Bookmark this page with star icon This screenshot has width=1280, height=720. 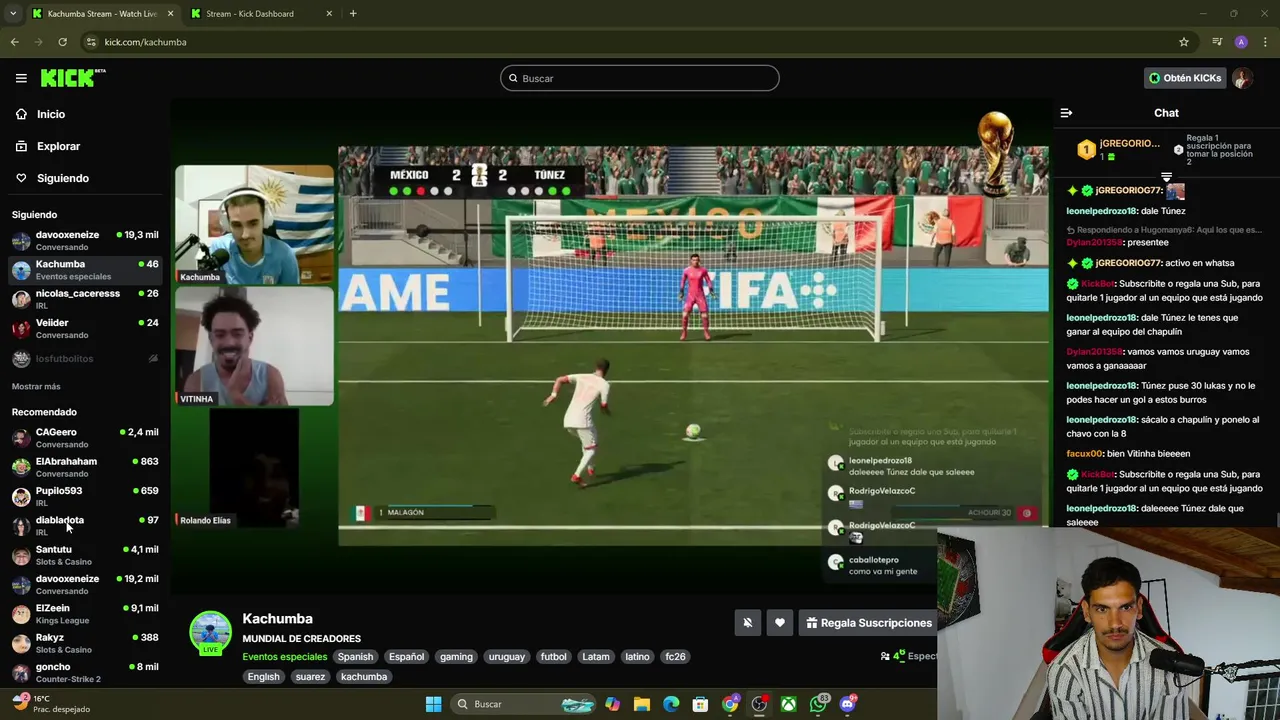(1184, 42)
